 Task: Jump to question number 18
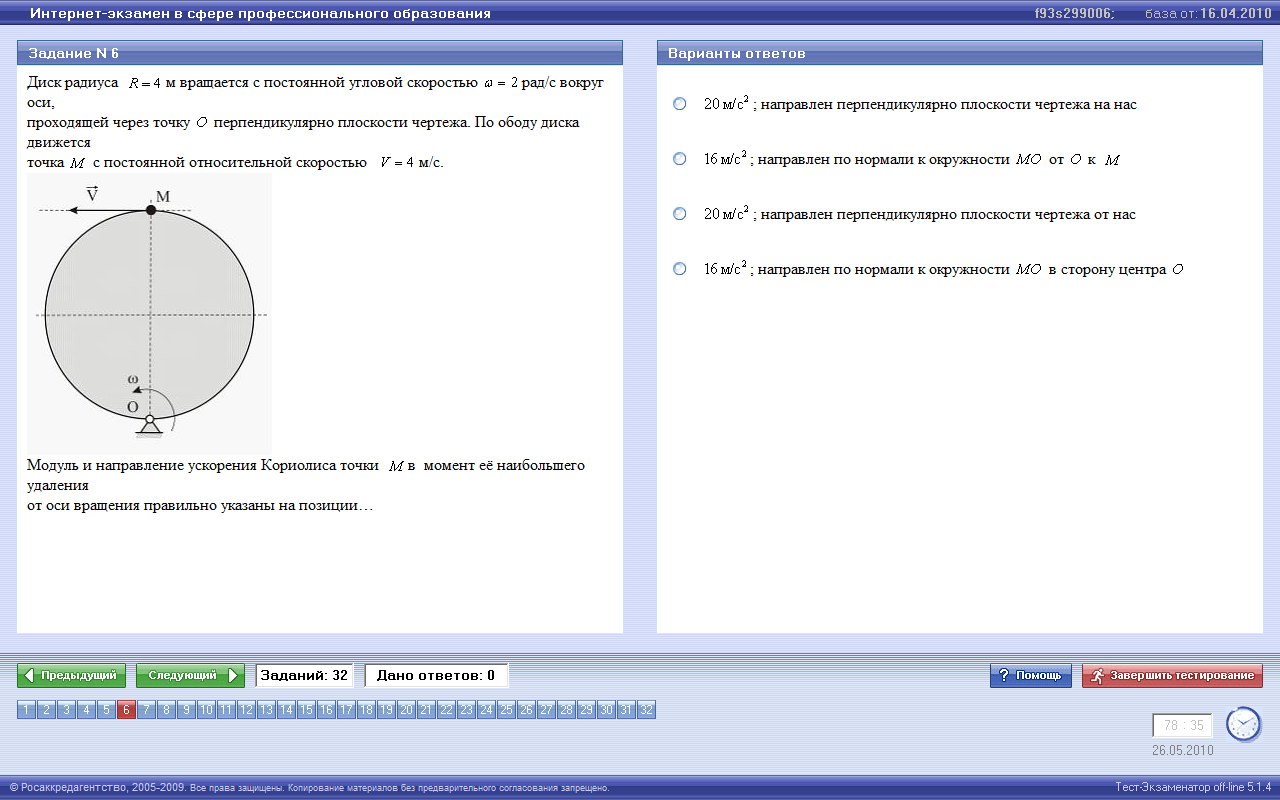click(x=366, y=710)
